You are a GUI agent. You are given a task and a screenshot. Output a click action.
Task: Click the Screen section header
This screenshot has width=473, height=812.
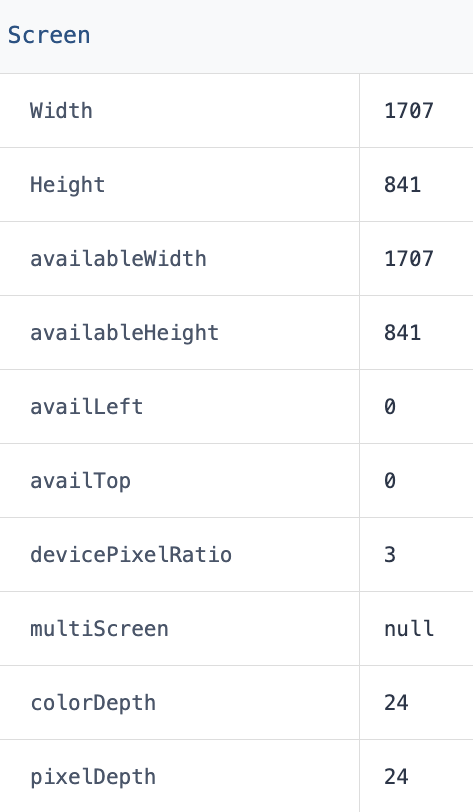click(x=49, y=35)
